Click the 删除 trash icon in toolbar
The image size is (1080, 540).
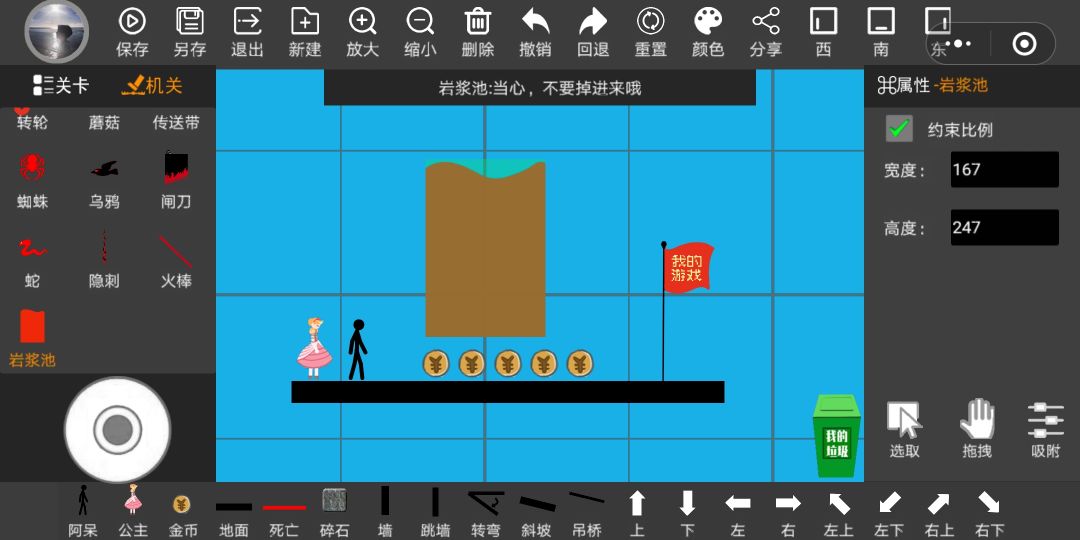tap(477, 21)
